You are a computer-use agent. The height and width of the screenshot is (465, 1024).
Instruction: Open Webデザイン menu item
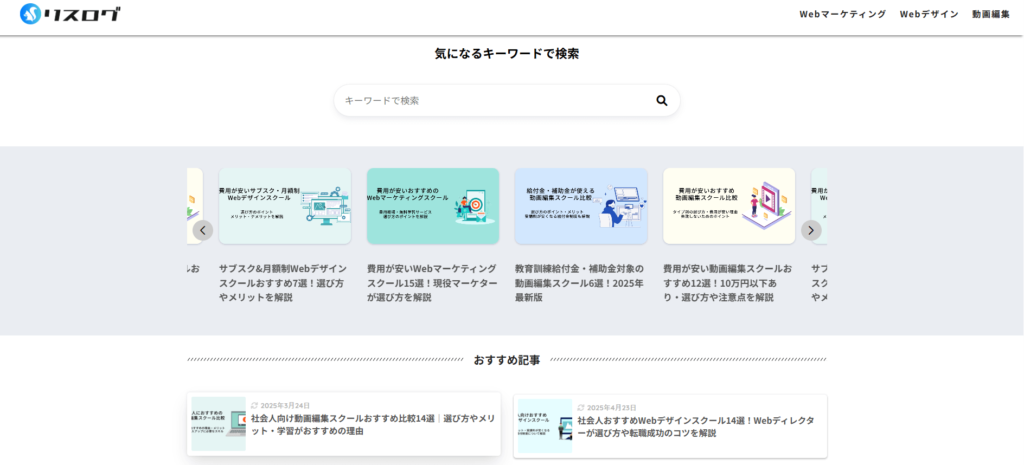point(928,14)
